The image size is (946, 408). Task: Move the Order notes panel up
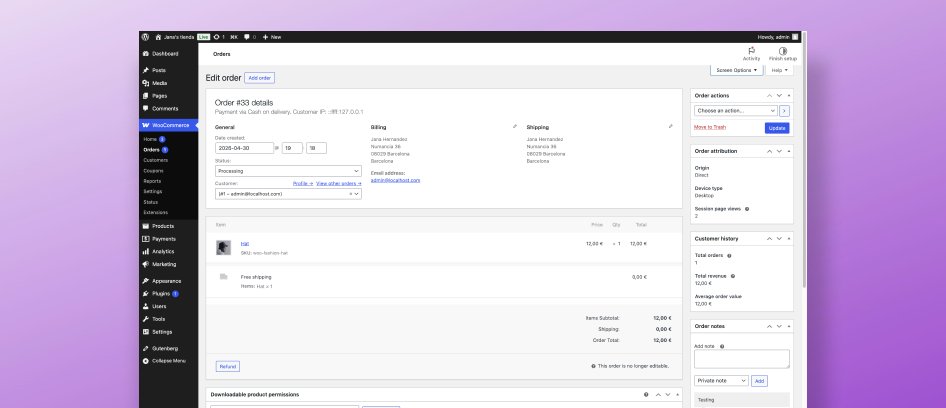[769, 326]
